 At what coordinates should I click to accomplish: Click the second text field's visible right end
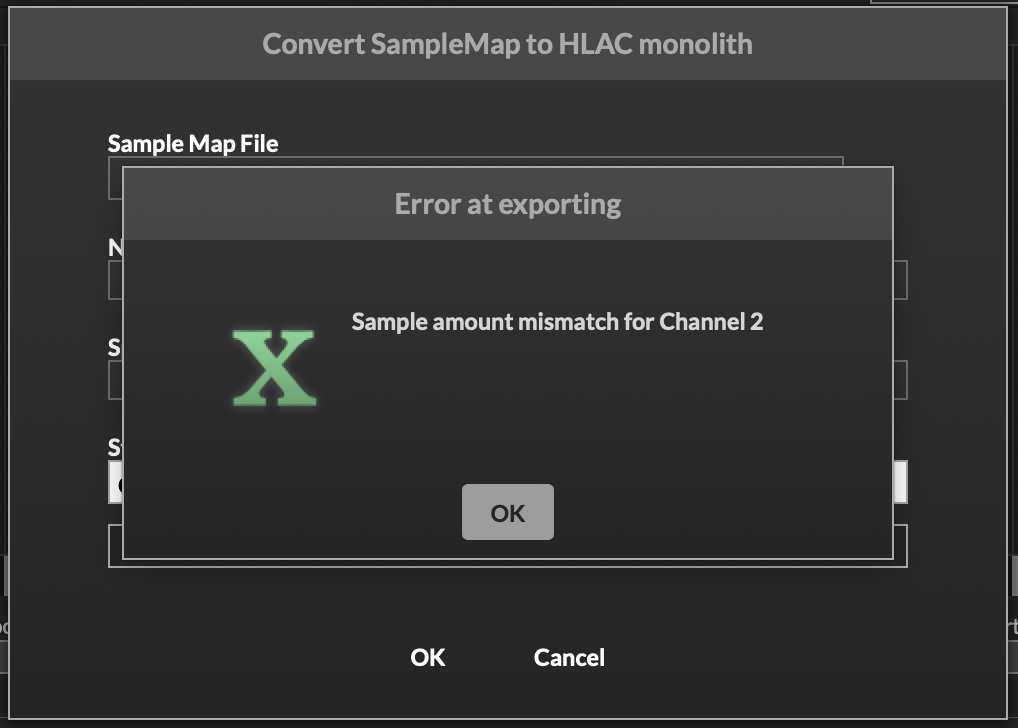pyautogui.click(x=900, y=280)
